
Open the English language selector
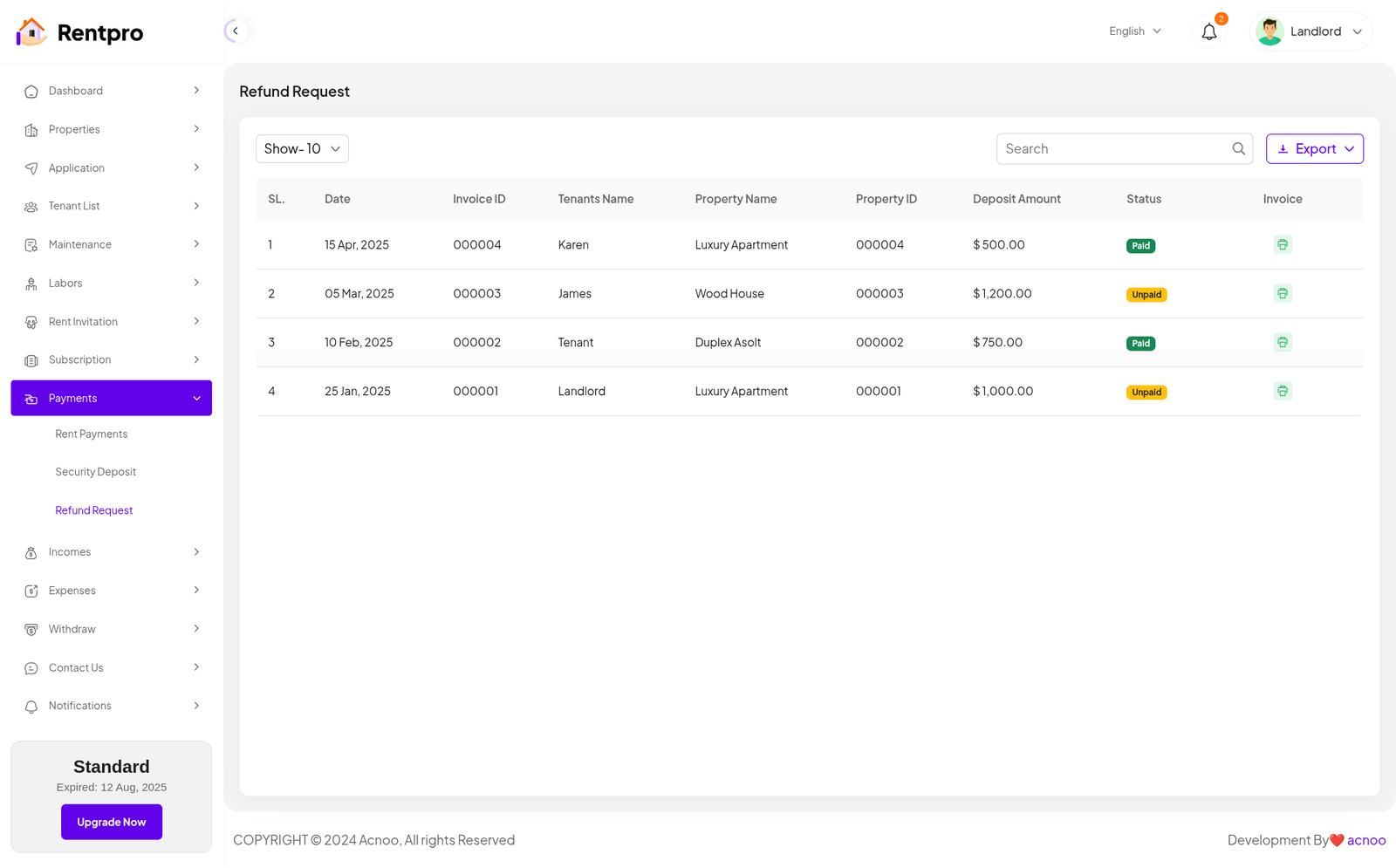coord(1134,31)
